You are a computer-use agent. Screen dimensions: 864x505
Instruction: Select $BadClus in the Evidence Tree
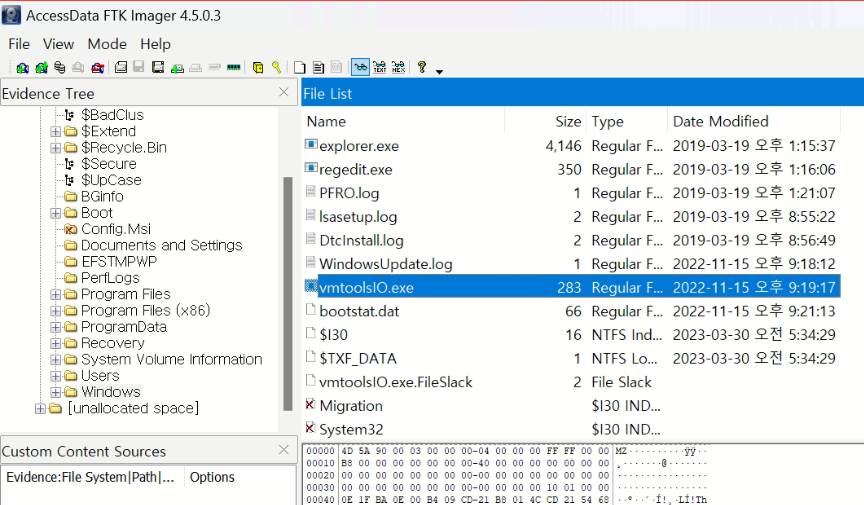click(x=112, y=115)
